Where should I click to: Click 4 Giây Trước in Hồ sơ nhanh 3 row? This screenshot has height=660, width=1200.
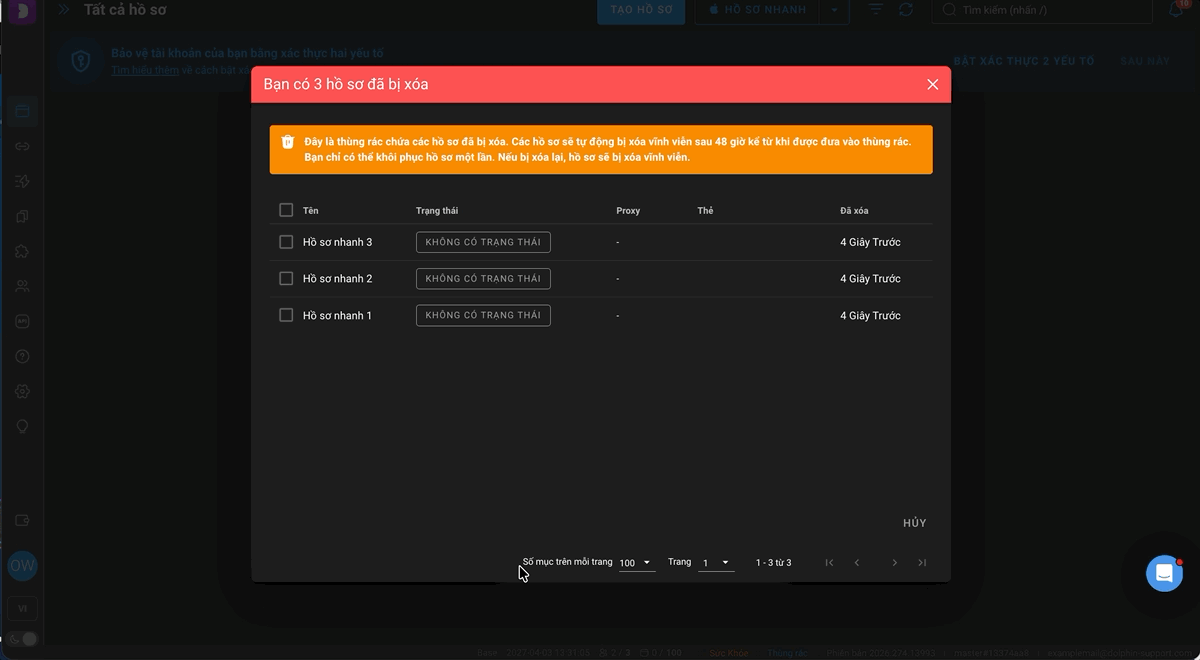pos(870,242)
